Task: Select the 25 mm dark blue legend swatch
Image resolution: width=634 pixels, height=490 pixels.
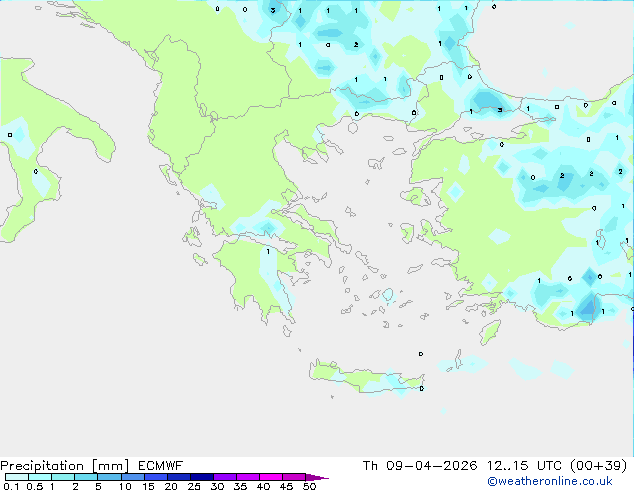Action: pyautogui.click(x=201, y=477)
